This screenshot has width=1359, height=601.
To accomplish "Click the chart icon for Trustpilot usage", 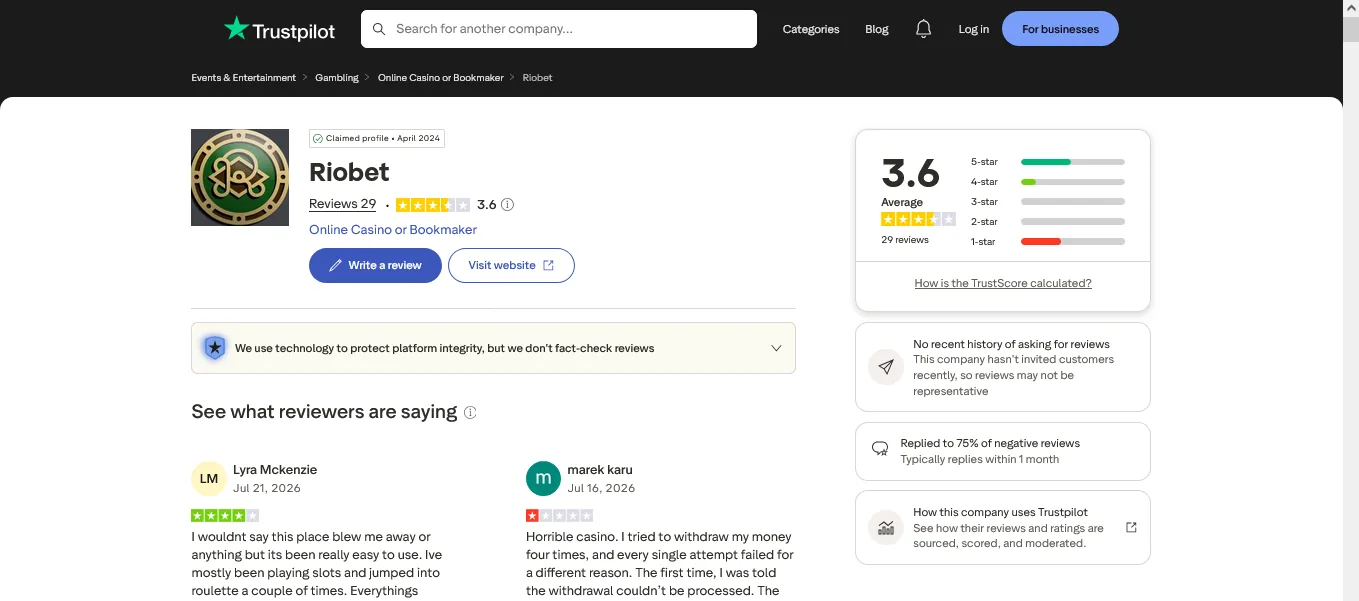I will coord(885,527).
